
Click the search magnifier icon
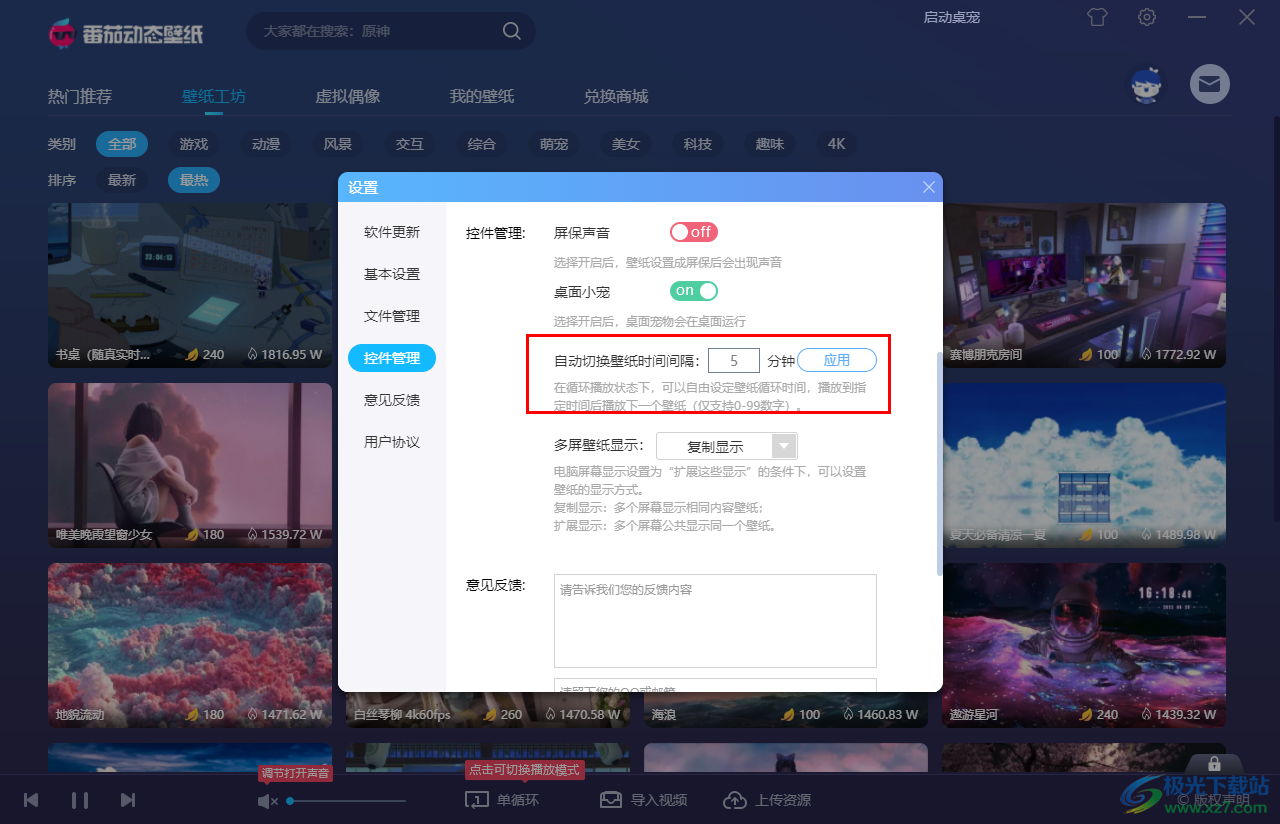511,31
